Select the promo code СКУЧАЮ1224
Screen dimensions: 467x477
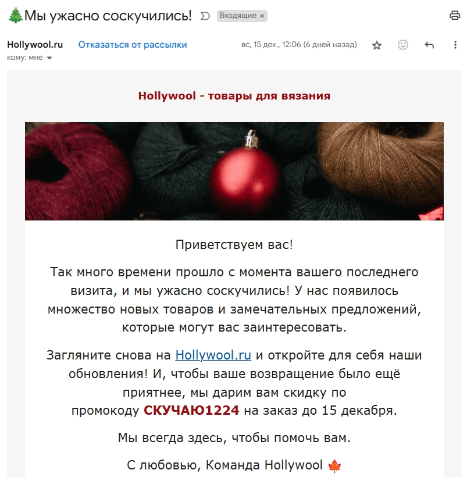coord(191,410)
